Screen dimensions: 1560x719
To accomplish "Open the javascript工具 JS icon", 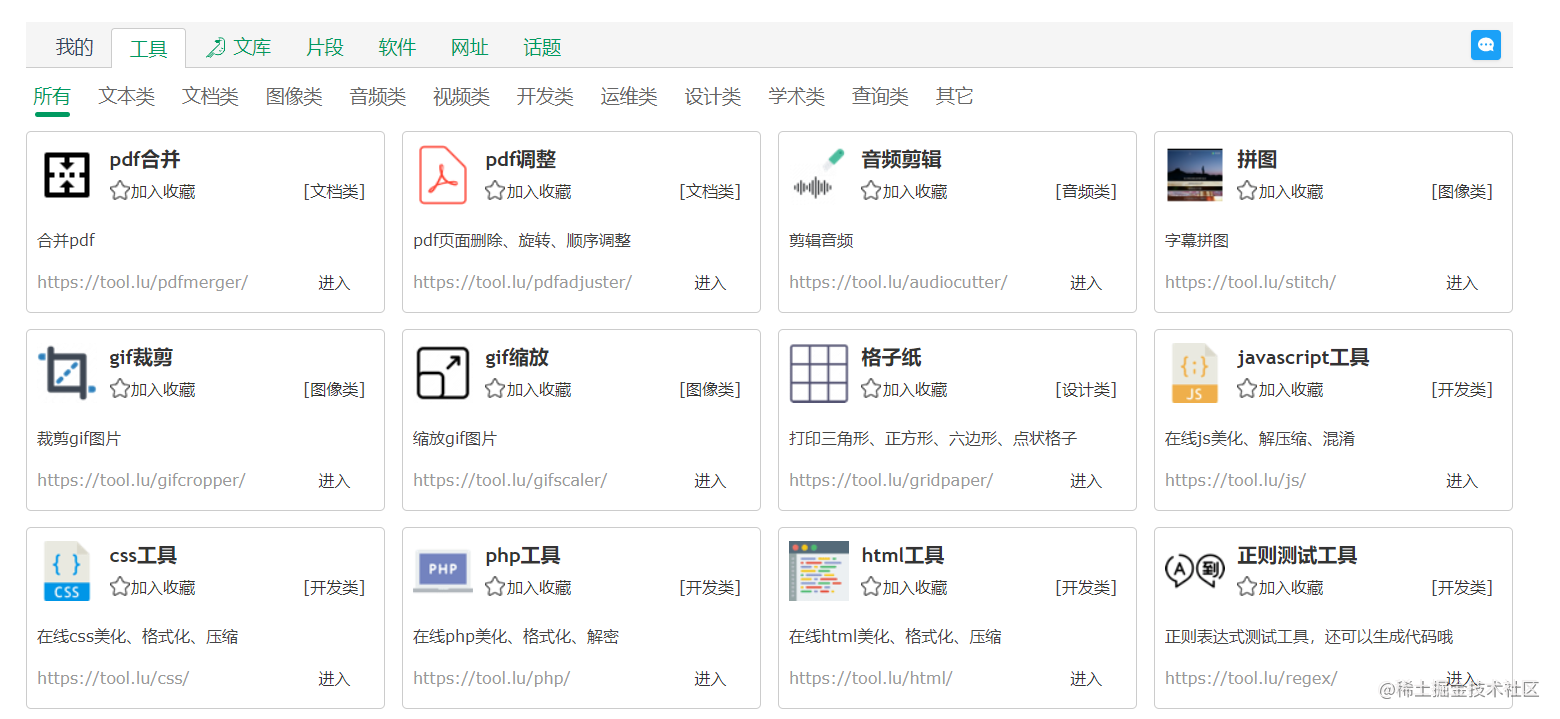I will 1195,372.
